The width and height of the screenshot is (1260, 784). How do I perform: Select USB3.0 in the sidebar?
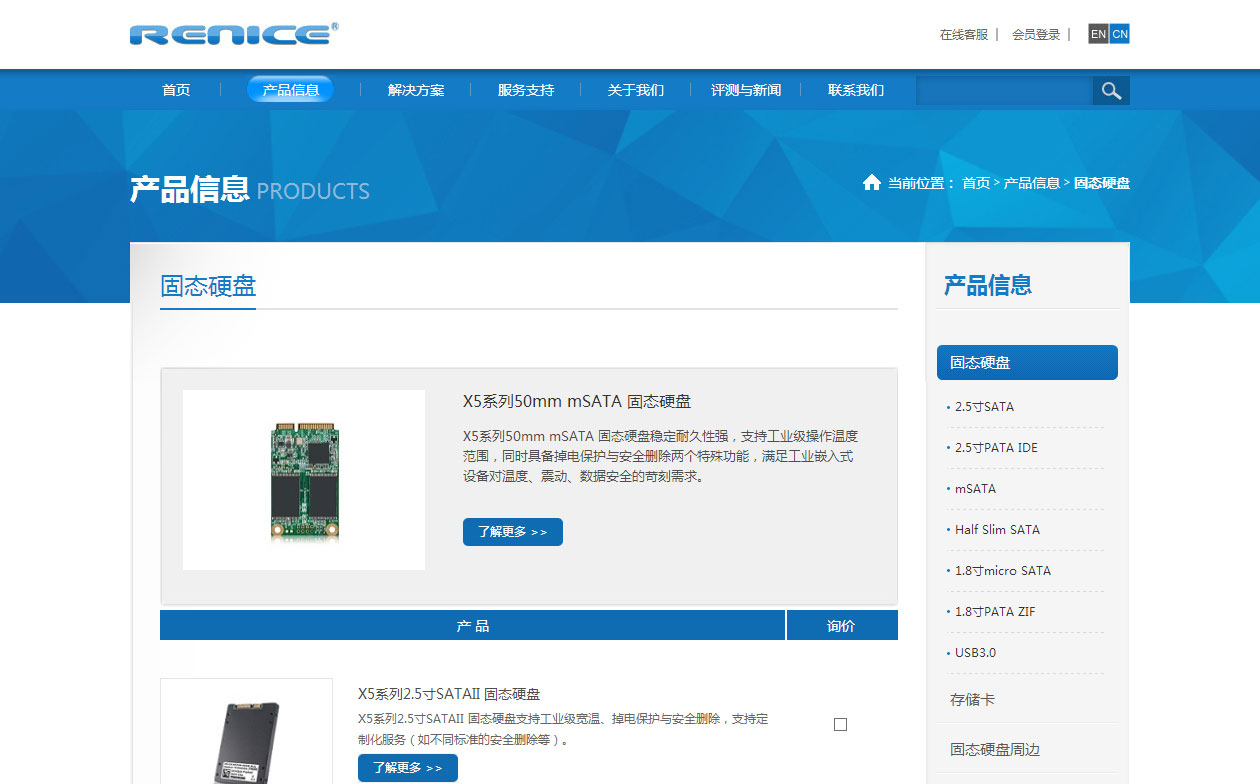click(x=975, y=653)
